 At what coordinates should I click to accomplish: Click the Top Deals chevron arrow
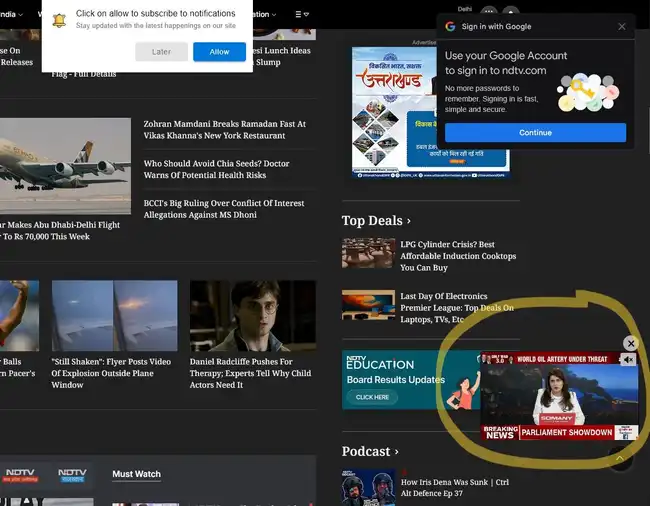pyautogui.click(x=409, y=221)
